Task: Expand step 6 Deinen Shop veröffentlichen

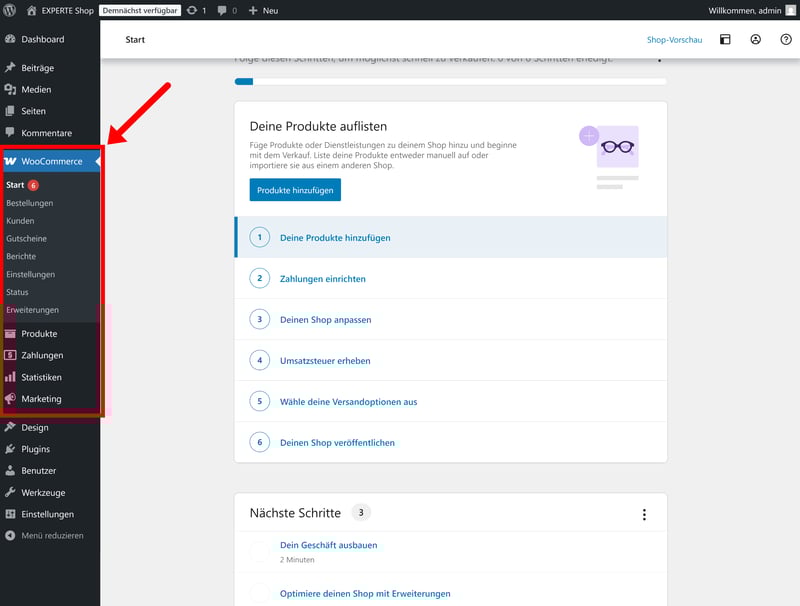Action: click(x=337, y=442)
